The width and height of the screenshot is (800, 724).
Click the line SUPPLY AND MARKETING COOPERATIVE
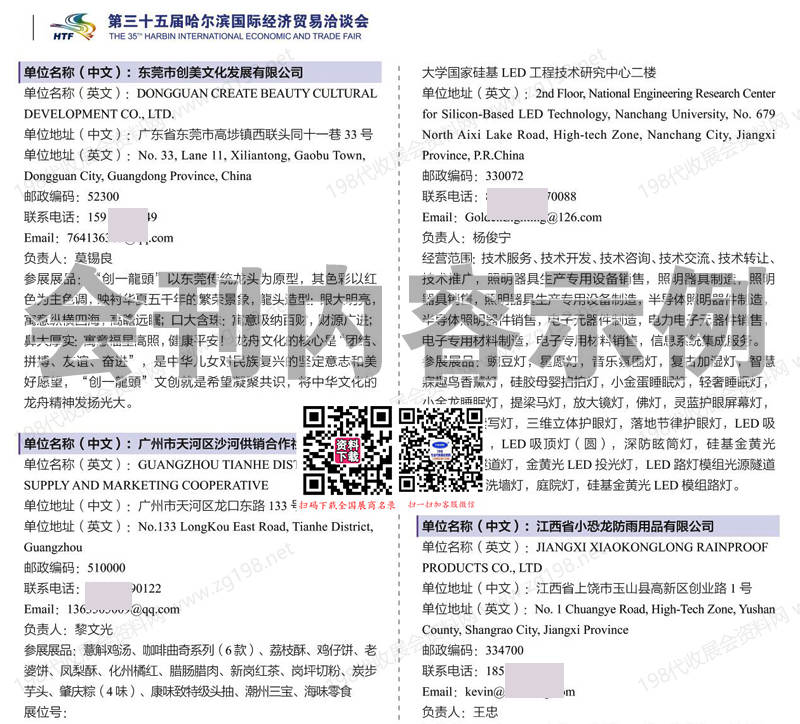click(146, 485)
